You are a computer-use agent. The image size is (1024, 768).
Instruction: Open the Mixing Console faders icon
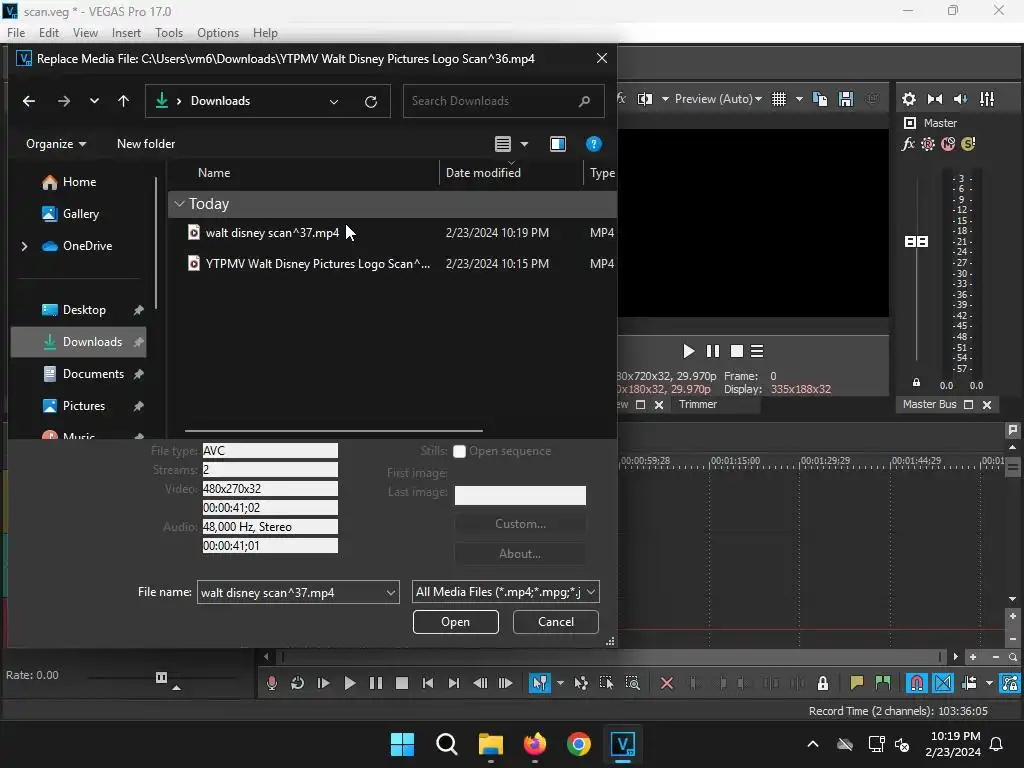pos(987,99)
